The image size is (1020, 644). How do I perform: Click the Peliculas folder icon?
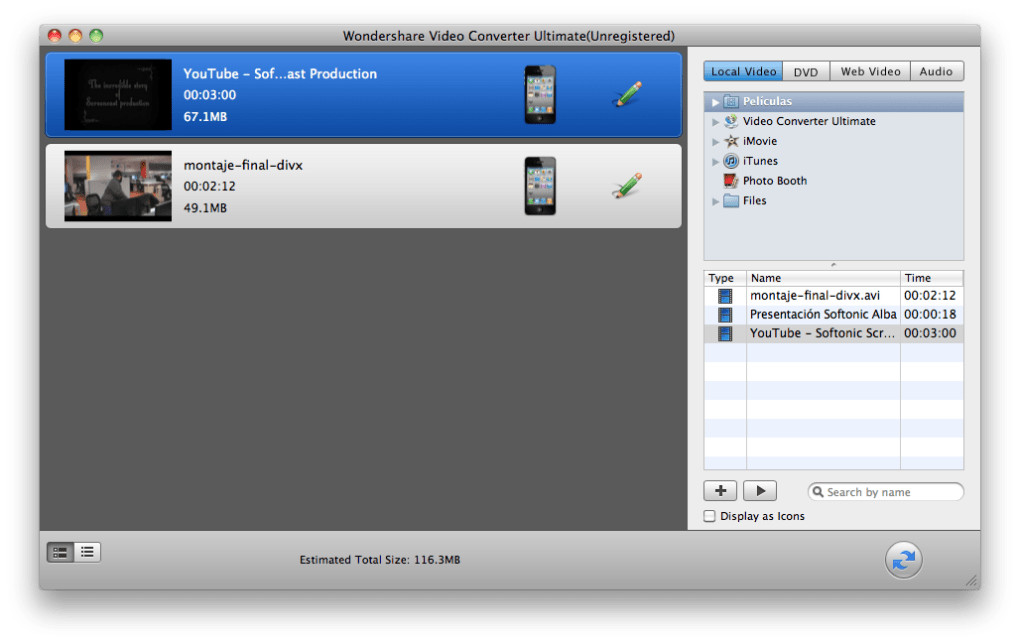pos(731,101)
